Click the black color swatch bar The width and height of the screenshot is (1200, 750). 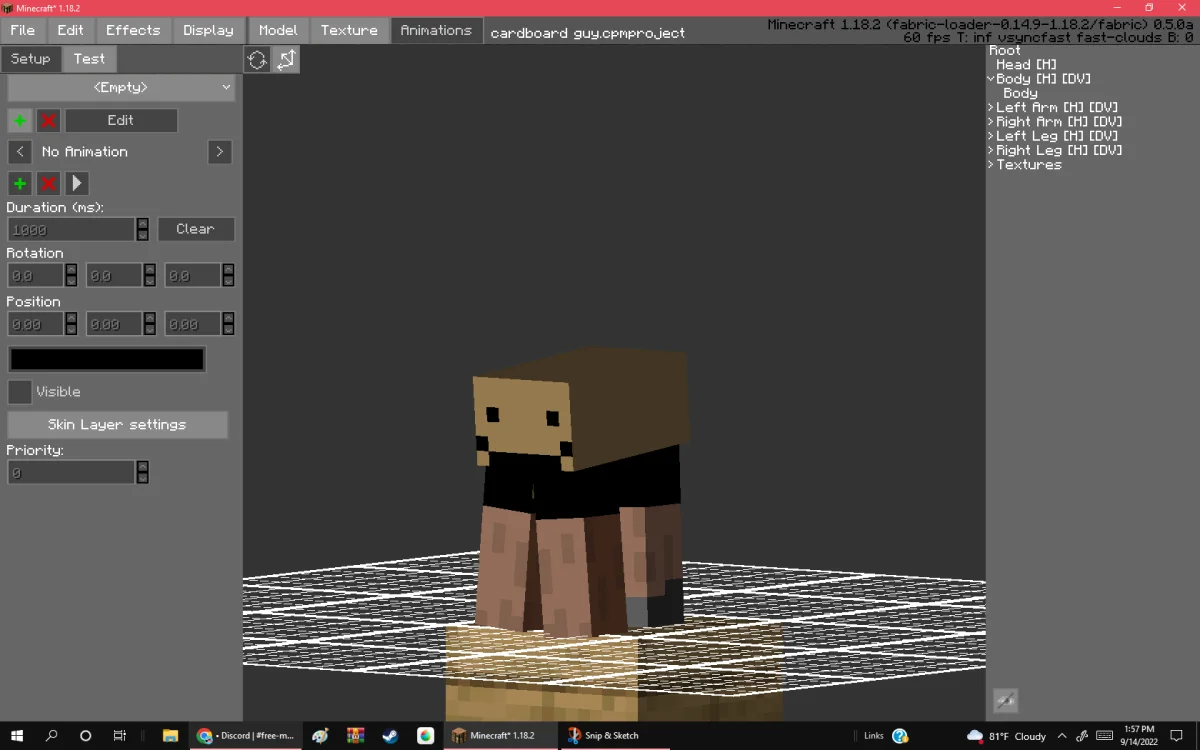[107, 360]
